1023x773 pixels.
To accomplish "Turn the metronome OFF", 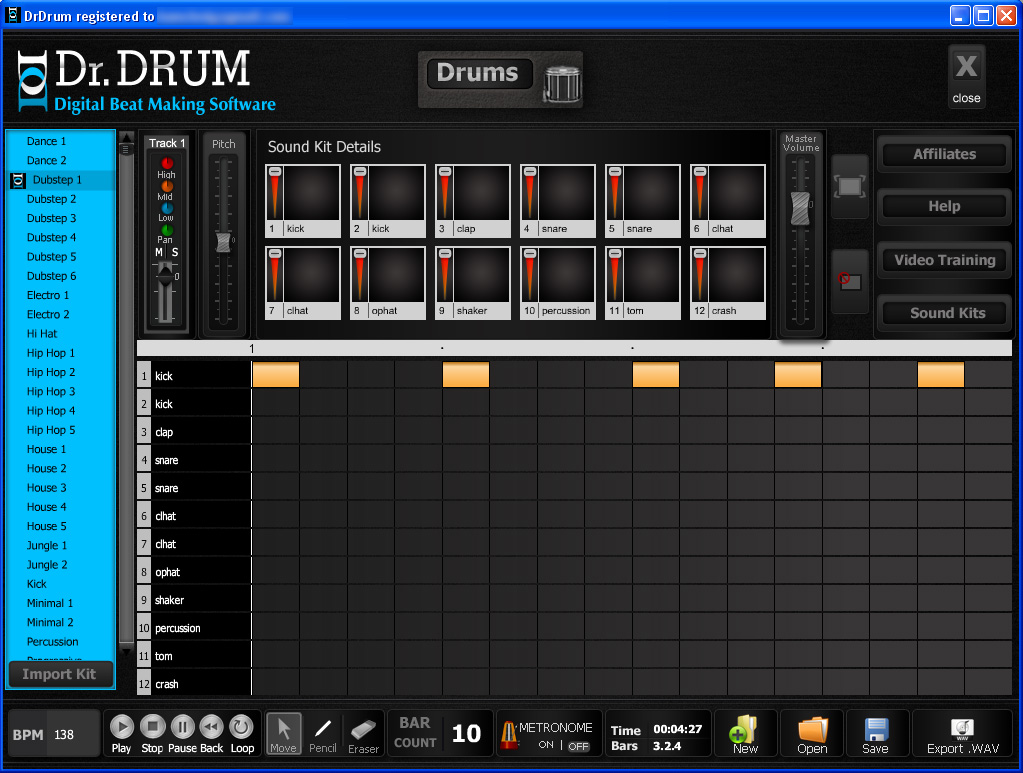I will (x=578, y=746).
